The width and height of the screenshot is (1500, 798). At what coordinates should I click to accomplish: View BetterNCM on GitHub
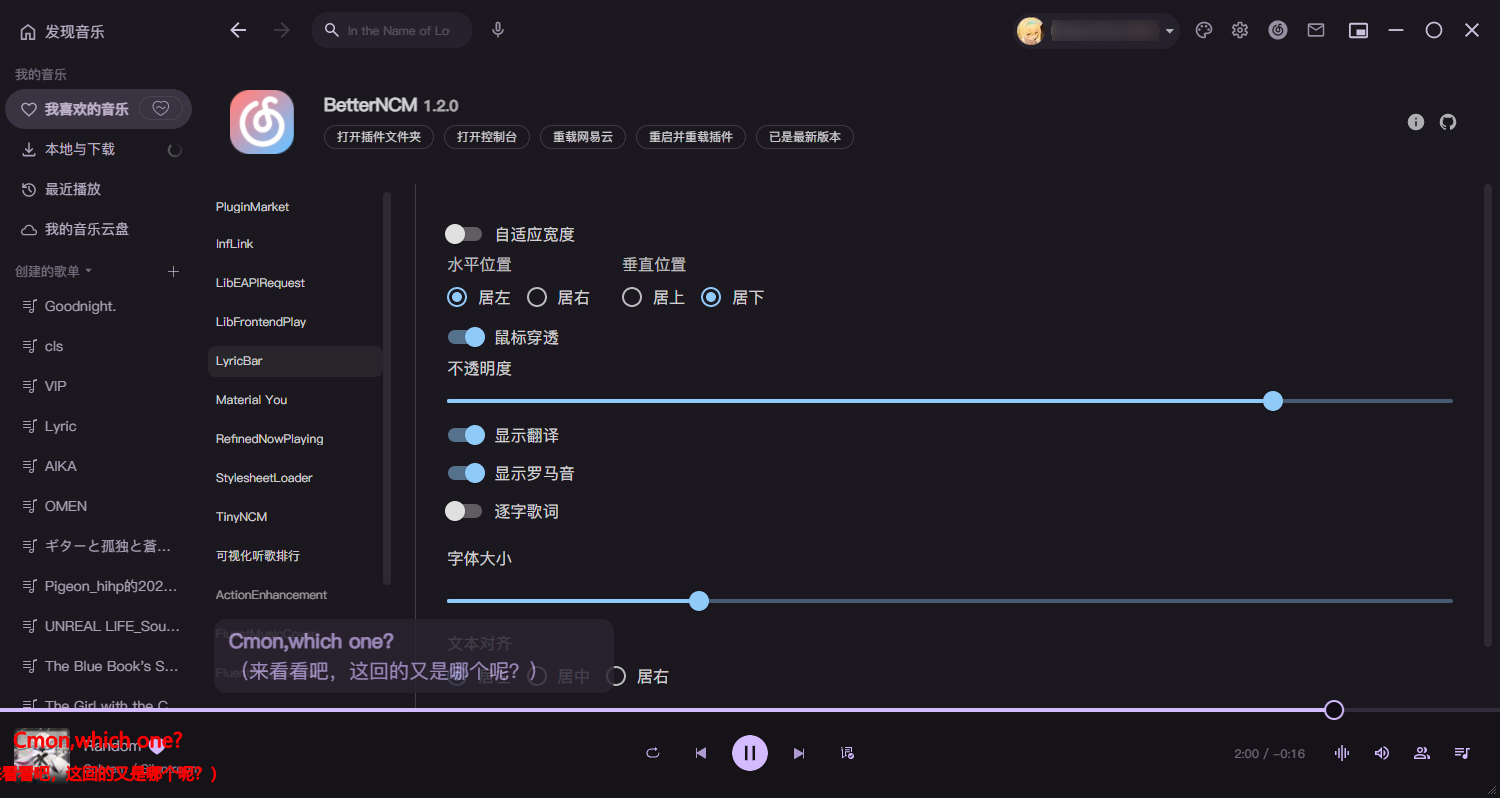click(1448, 121)
